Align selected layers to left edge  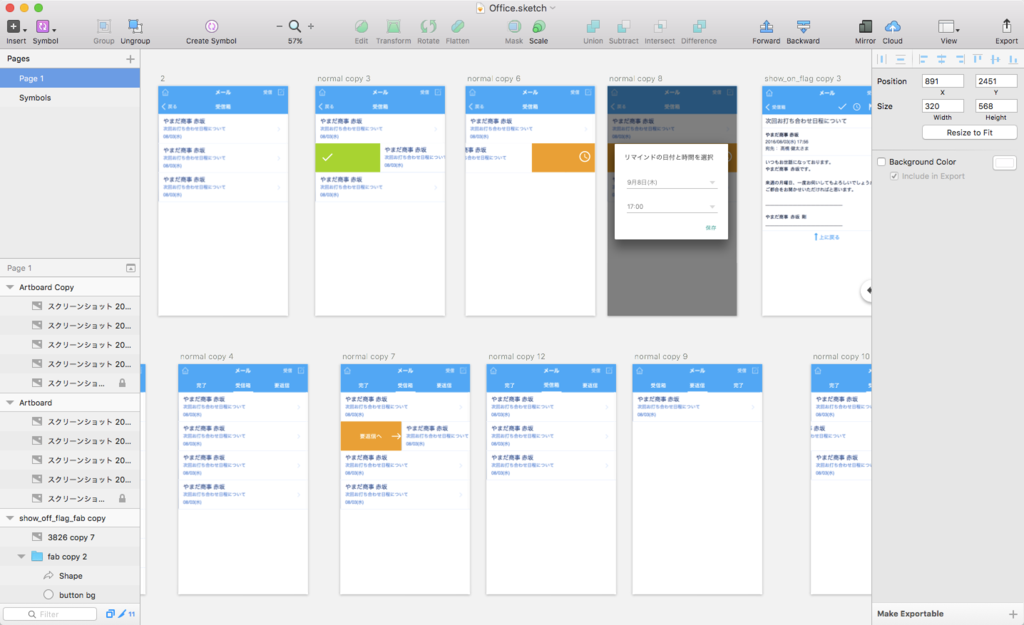(923, 59)
